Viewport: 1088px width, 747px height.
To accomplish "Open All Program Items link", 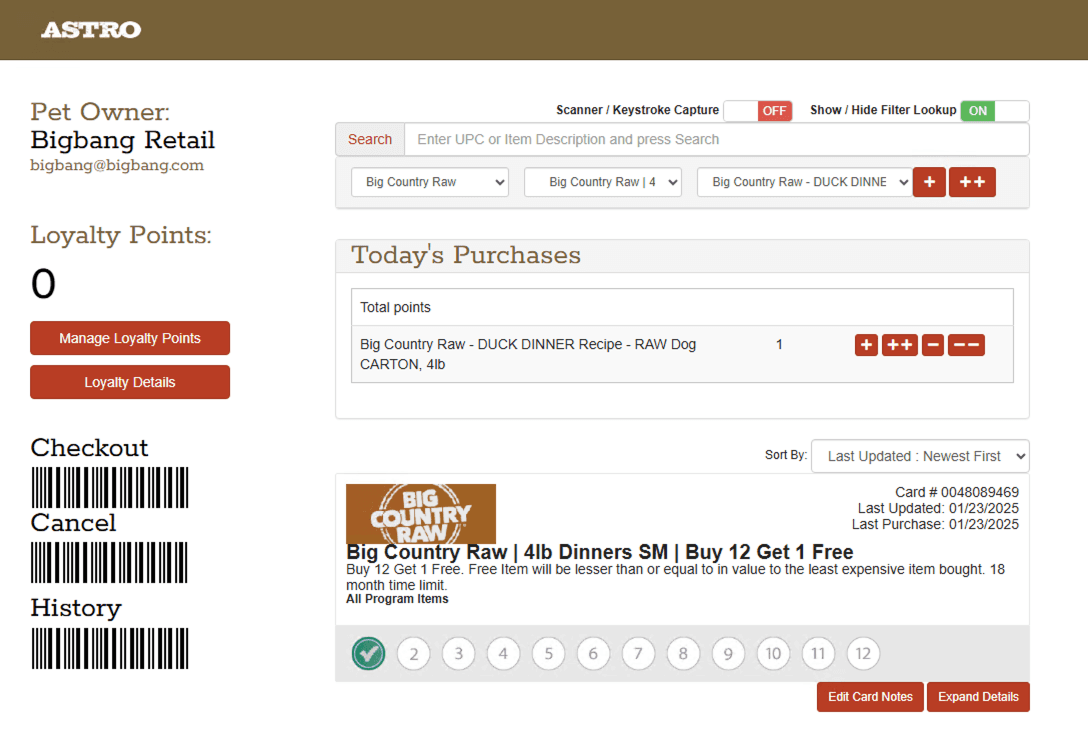I will click(x=397, y=599).
